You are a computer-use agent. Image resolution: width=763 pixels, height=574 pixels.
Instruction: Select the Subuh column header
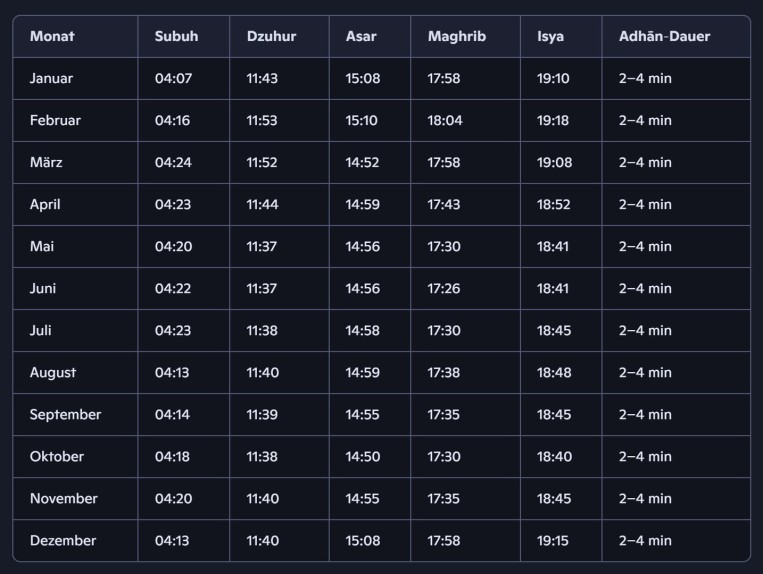click(176, 36)
